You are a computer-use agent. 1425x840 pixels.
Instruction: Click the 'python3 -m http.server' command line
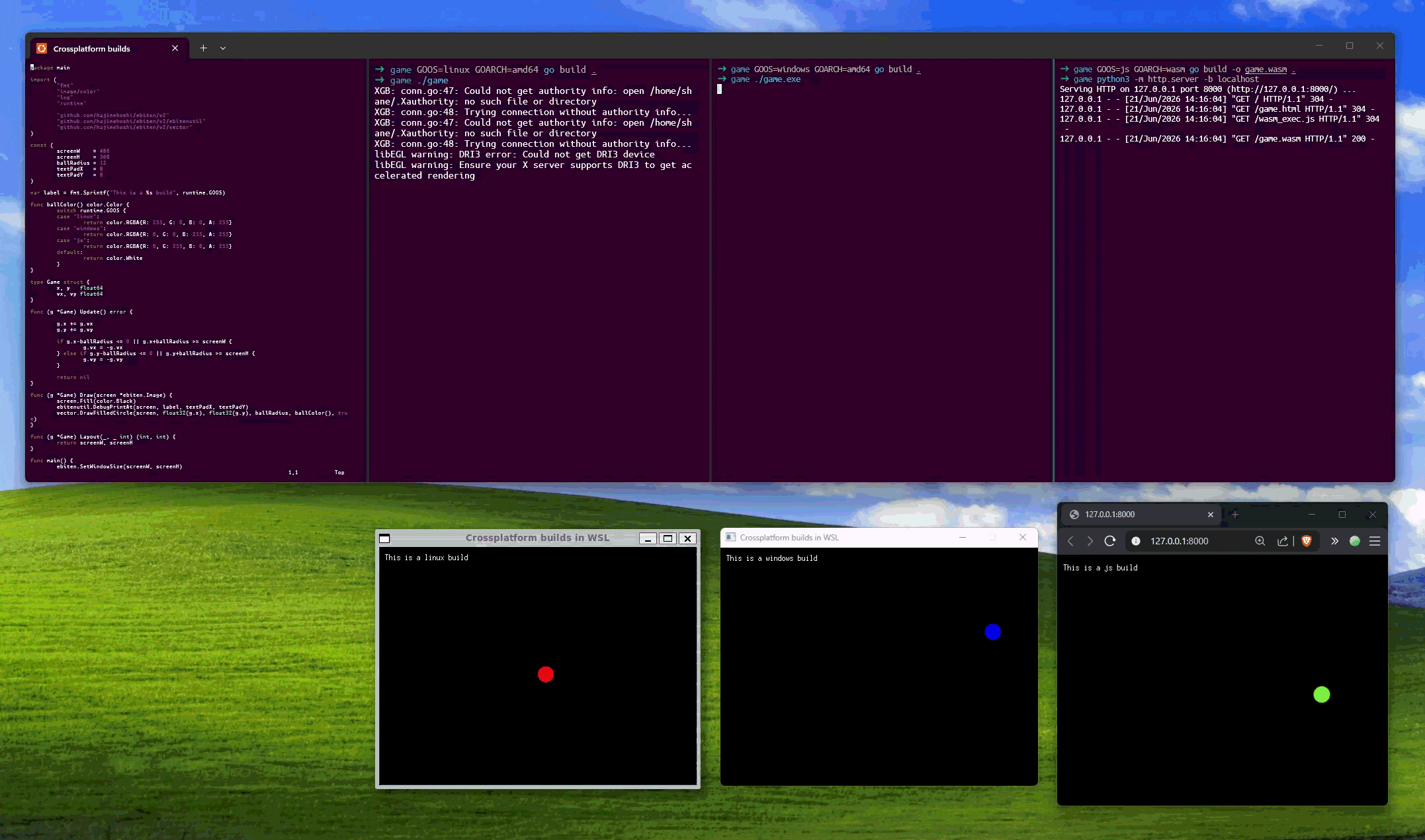click(x=1178, y=79)
